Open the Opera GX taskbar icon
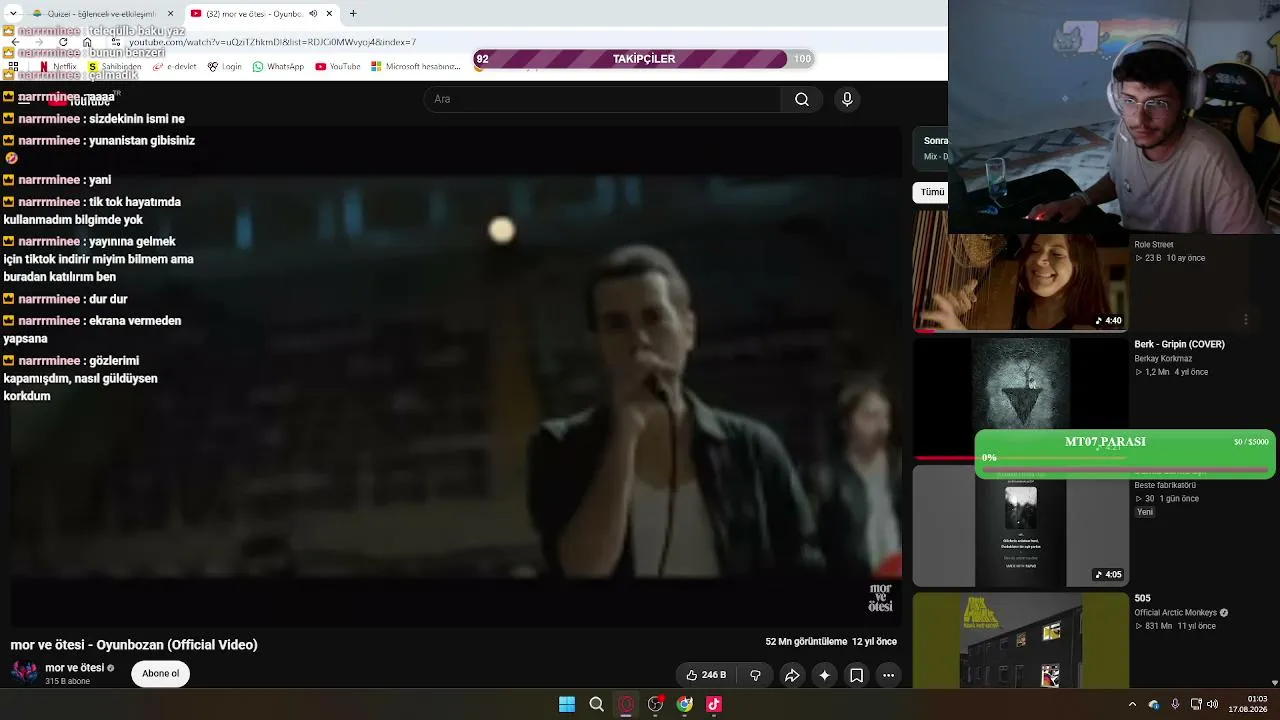1280x720 pixels. point(626,704)
